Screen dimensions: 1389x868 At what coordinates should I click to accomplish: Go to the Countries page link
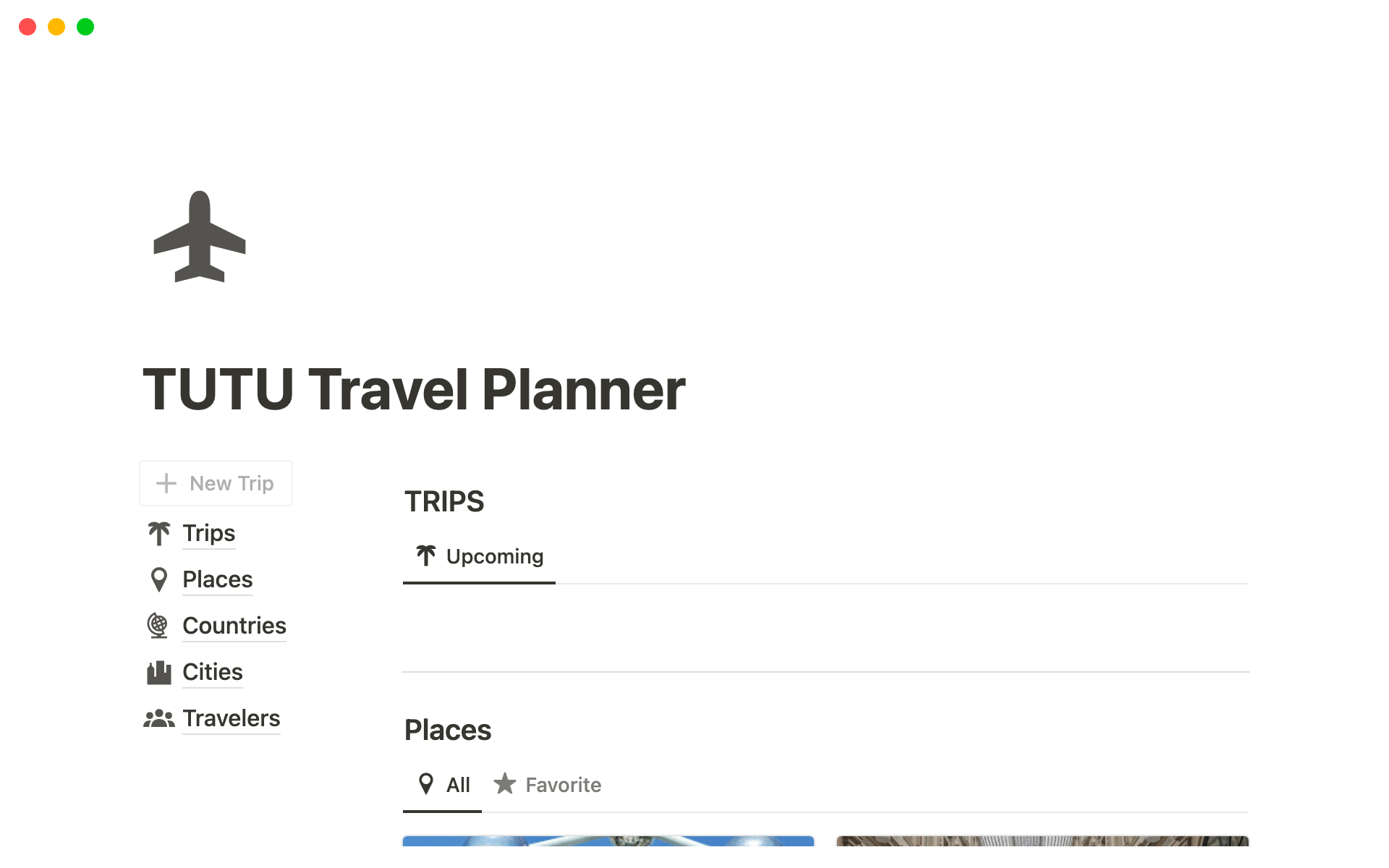click(x=234, y=626)
